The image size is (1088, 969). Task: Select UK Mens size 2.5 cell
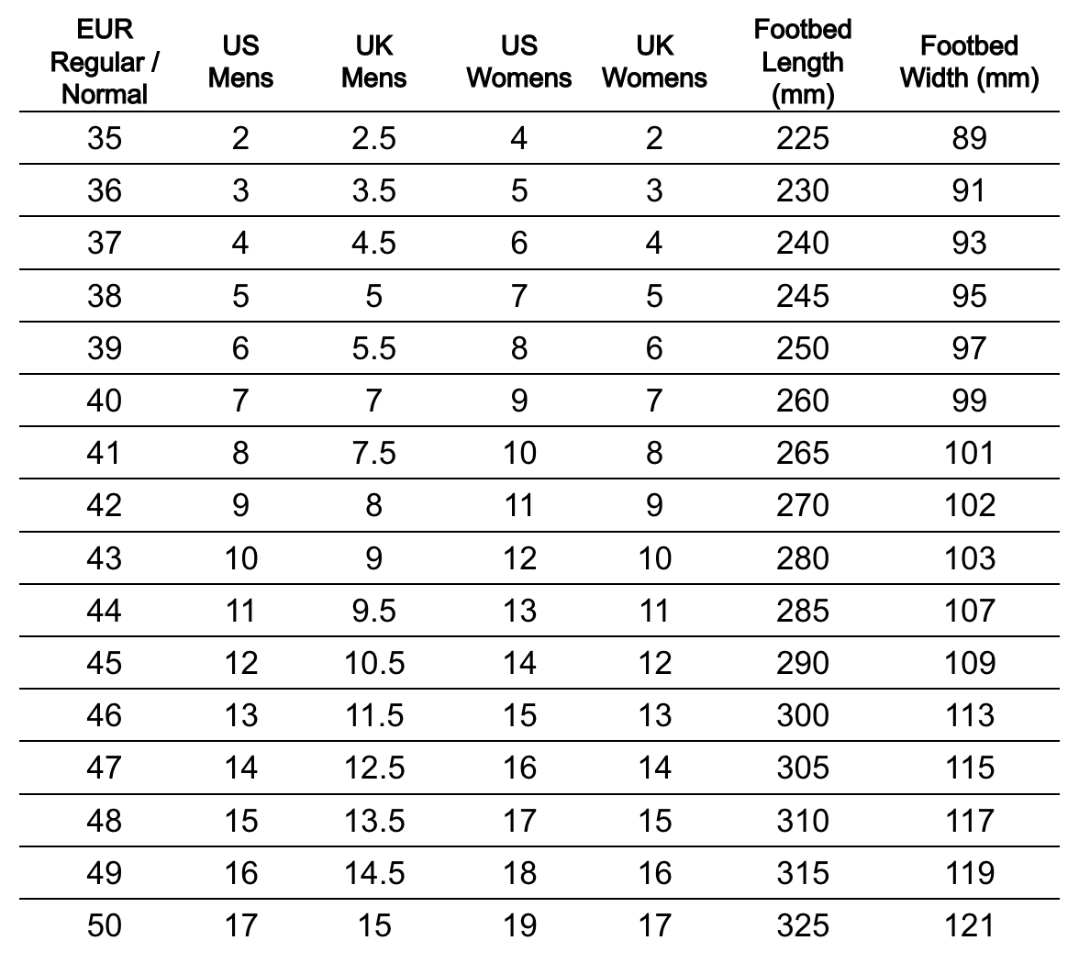coord(373,138)
